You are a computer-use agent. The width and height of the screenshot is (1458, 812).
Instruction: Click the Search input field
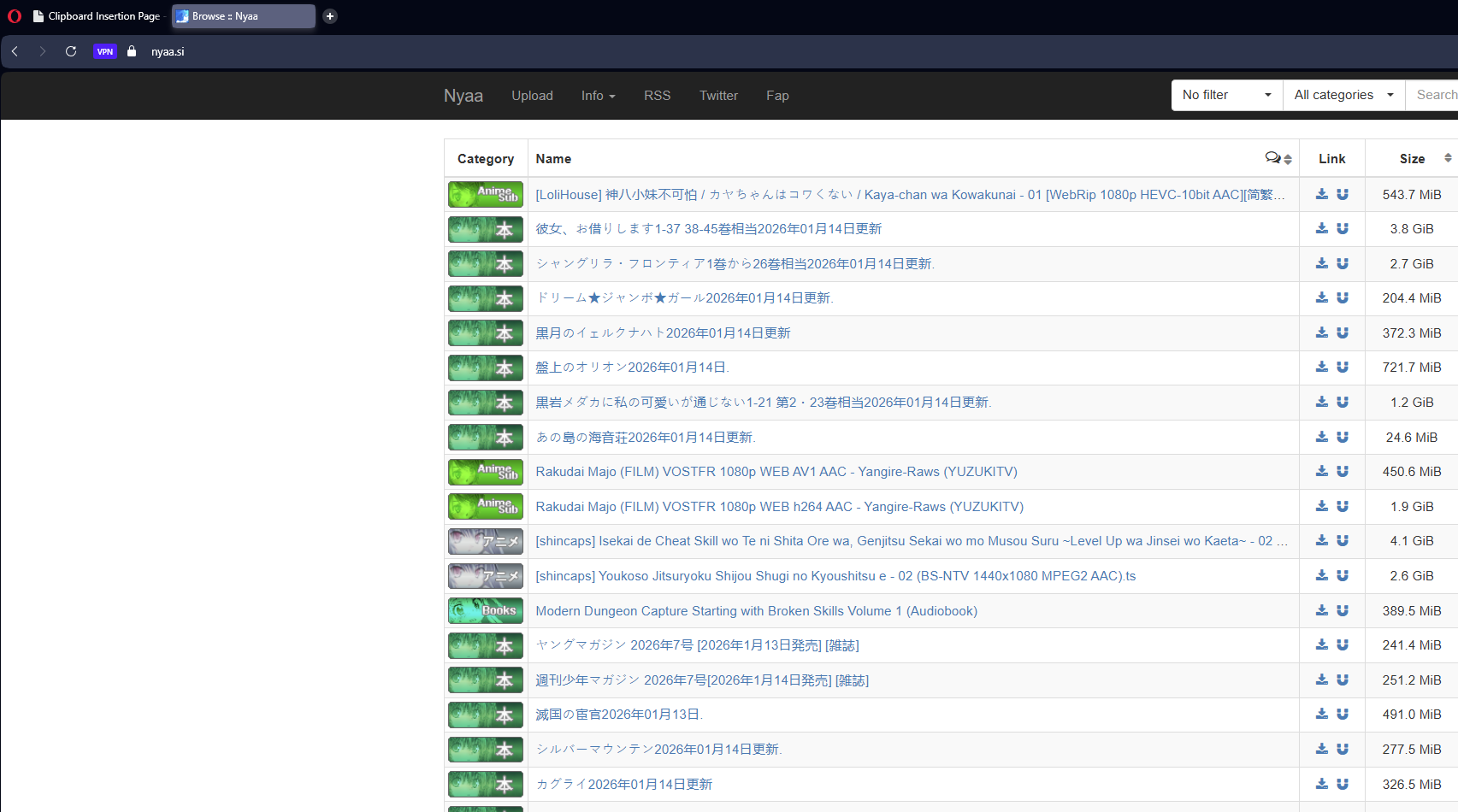pyautogui.click(x=1436, y=95)
